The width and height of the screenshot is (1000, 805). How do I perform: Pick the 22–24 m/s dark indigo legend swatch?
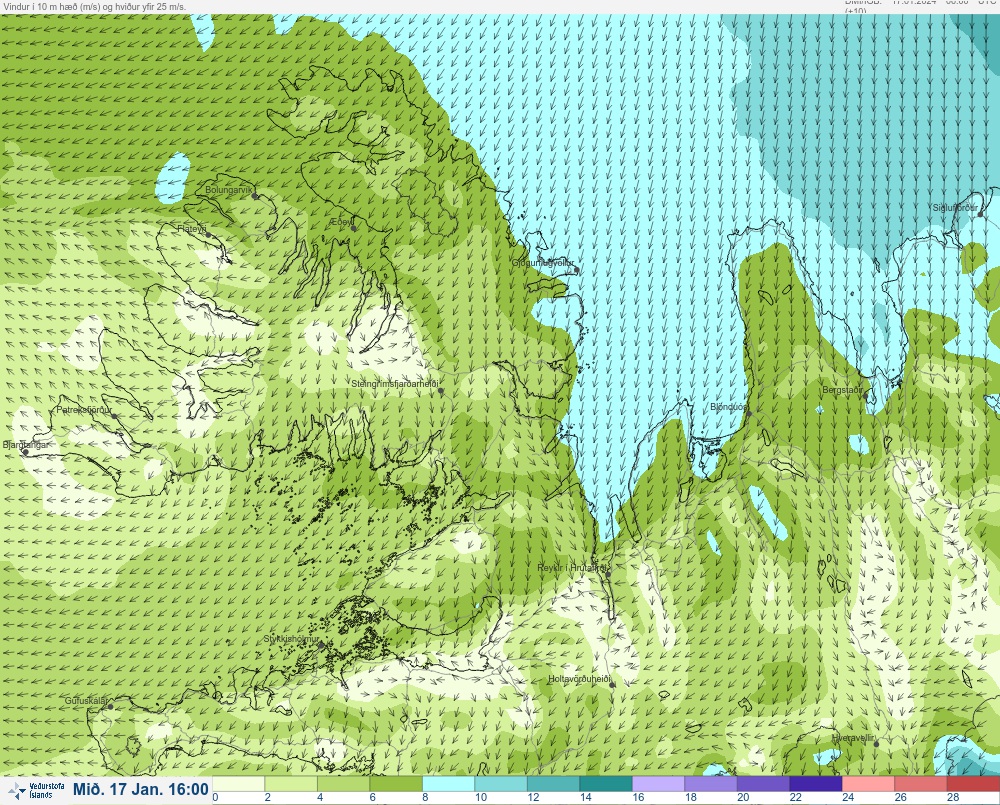816,783
